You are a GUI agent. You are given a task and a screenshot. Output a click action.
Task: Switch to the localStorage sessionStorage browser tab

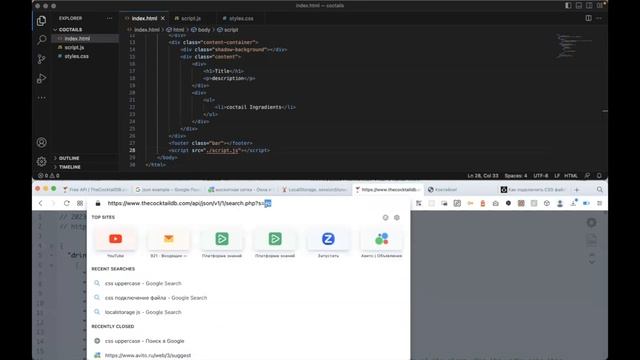click(314, 189)
